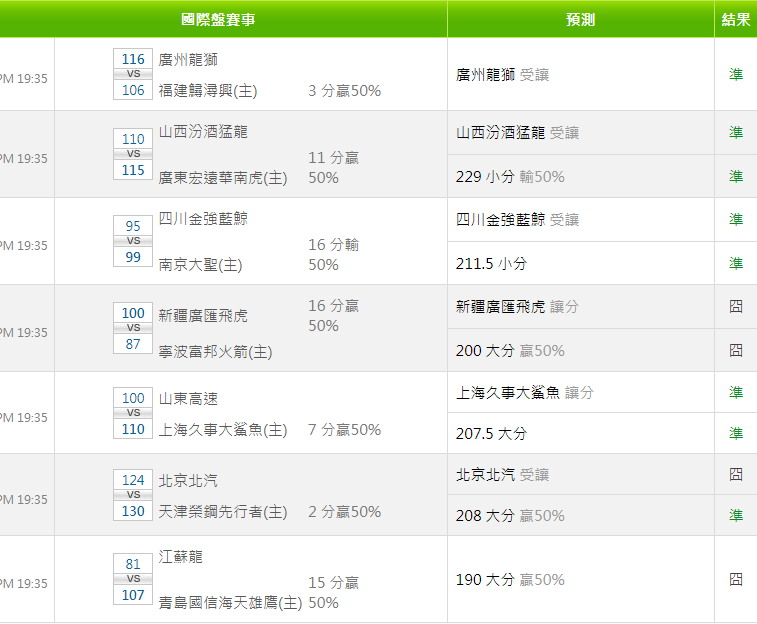Click the 準 result for 廣州龍獅 受讓
Screen dimensions: 757x624
(736, 74)
